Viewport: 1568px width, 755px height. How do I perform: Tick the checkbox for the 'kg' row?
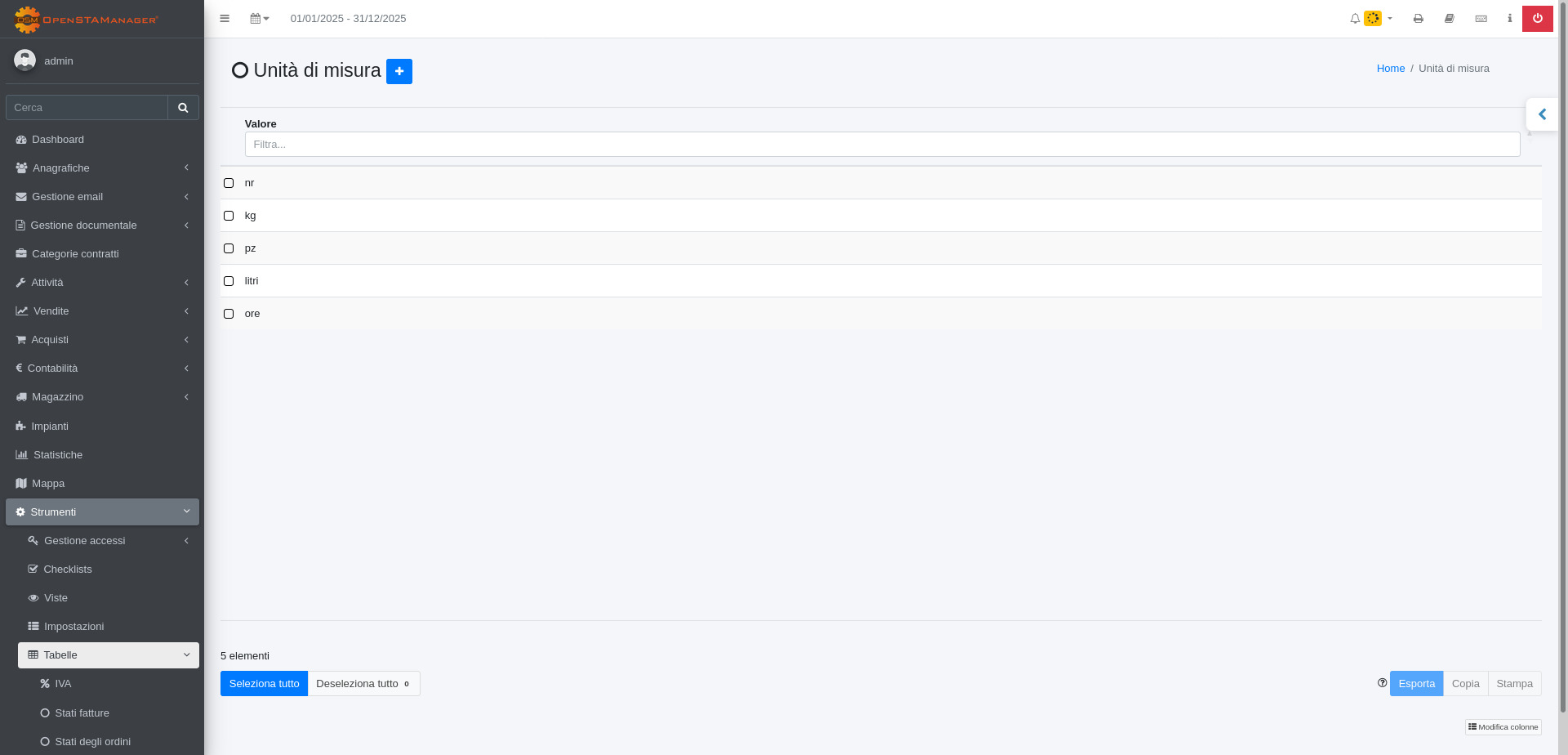point(229,216)
